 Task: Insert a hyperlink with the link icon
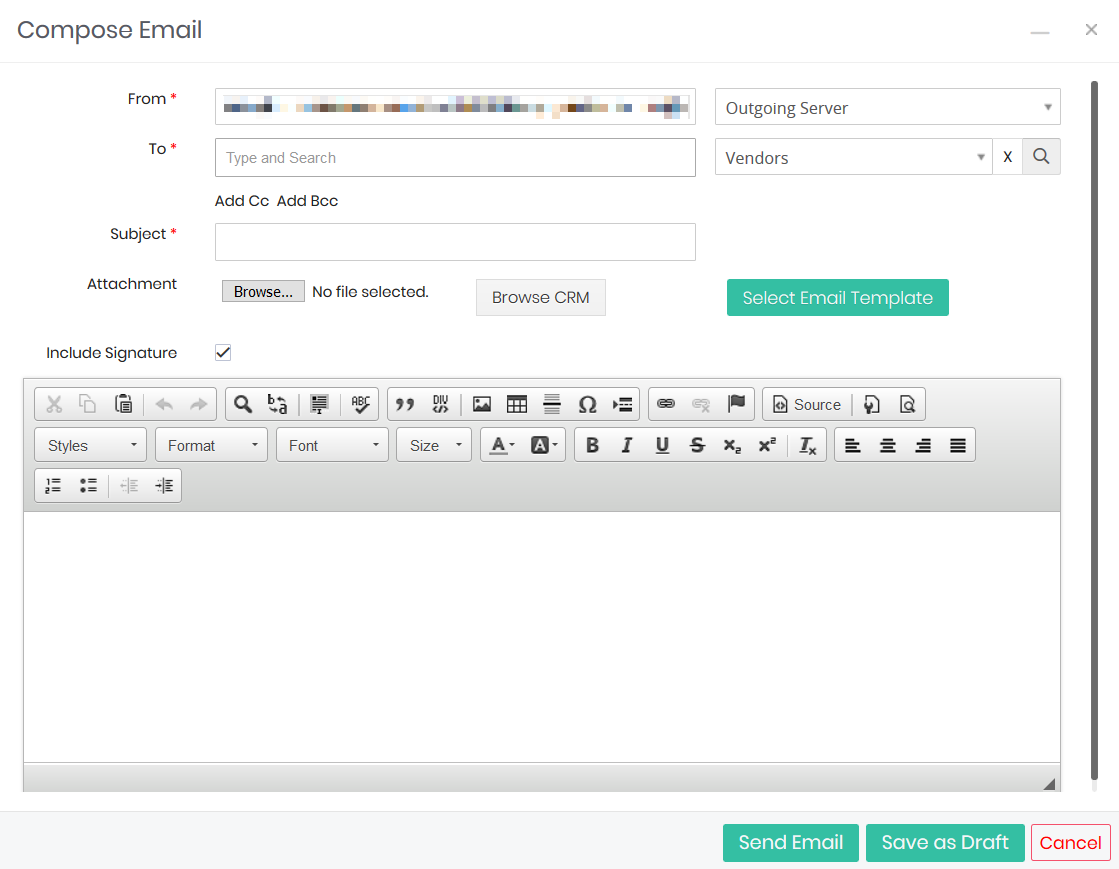666,404
